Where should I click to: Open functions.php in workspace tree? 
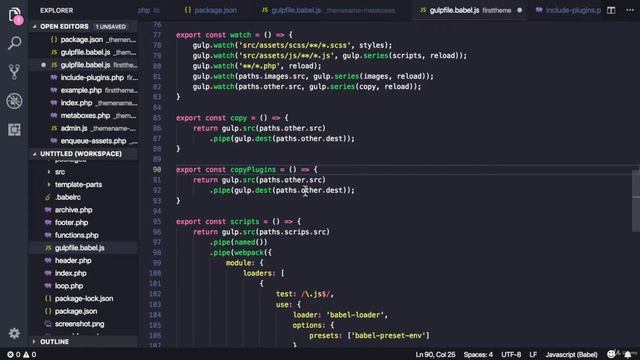click(x=84, y=235)
